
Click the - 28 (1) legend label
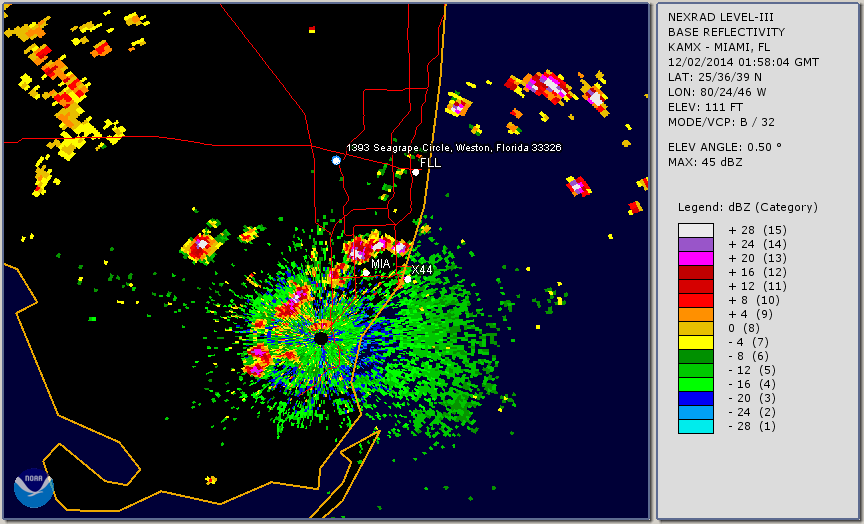point(752,426)
